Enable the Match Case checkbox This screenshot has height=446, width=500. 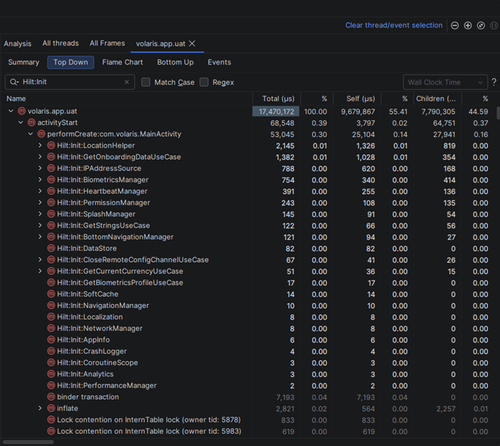(146, 82)
